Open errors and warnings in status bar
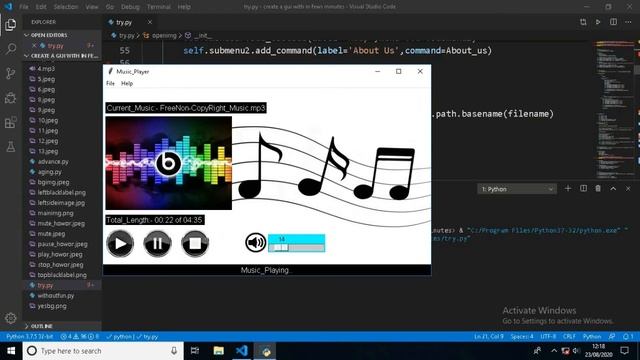 click(80, 337)
